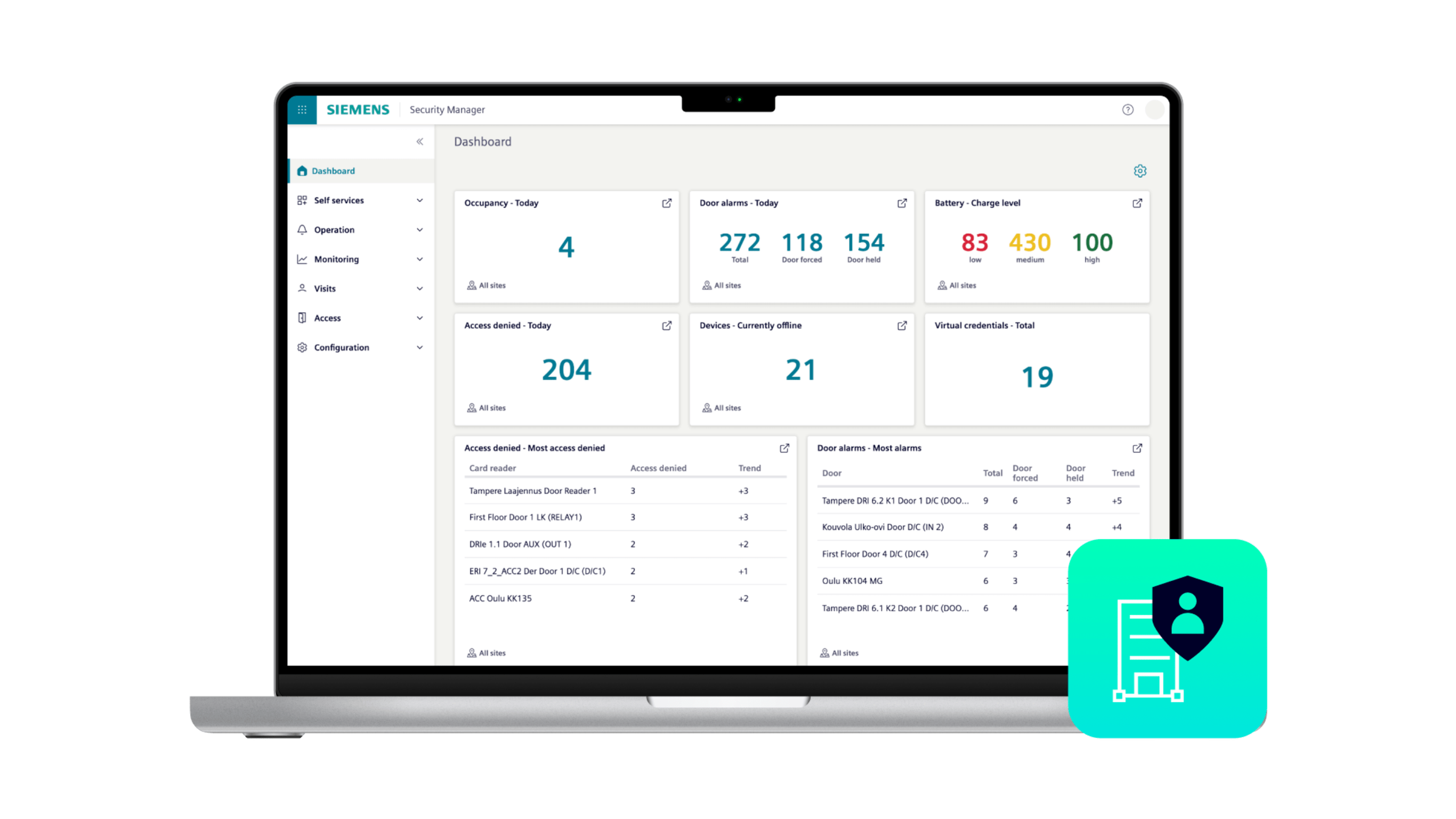The width and height of the screenshot is (1456, 819).
Task: Toggle visibility of Door Alarms Today widget
Action: point(901,203)
